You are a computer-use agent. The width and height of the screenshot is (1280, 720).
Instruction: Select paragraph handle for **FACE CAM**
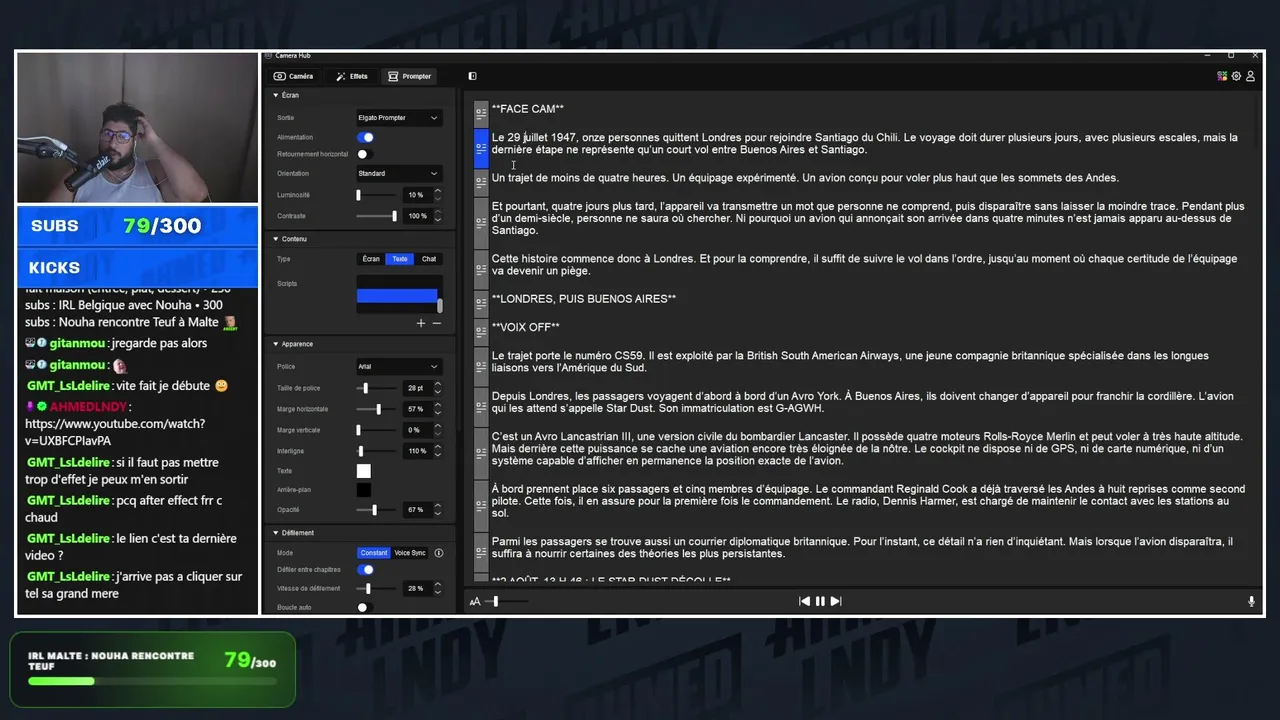[481, 112]
